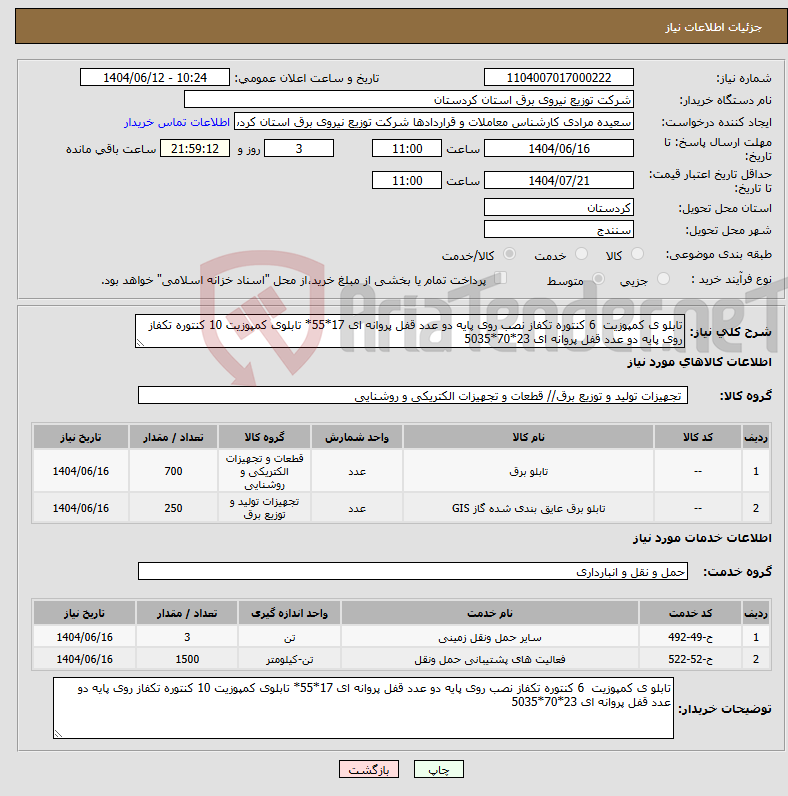The image size is (788, 796).
Task: Click the price validity time field 11:00
Action: [x=407, y=180]
